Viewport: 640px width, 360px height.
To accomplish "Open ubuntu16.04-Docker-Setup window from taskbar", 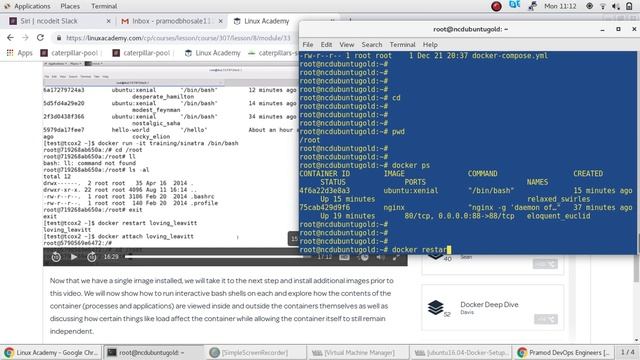I will (x=460, y=352).
